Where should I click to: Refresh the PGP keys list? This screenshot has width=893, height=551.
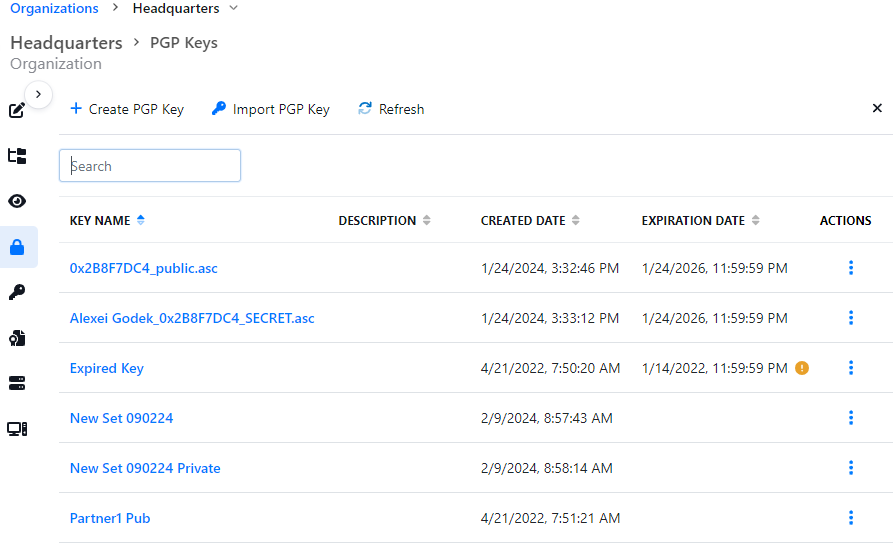pyautogui.click(x=391, y=109)
